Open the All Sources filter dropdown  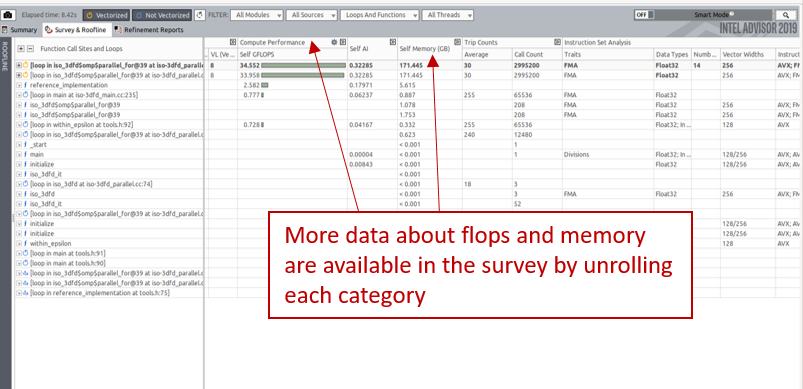click(x=311, y=15)
